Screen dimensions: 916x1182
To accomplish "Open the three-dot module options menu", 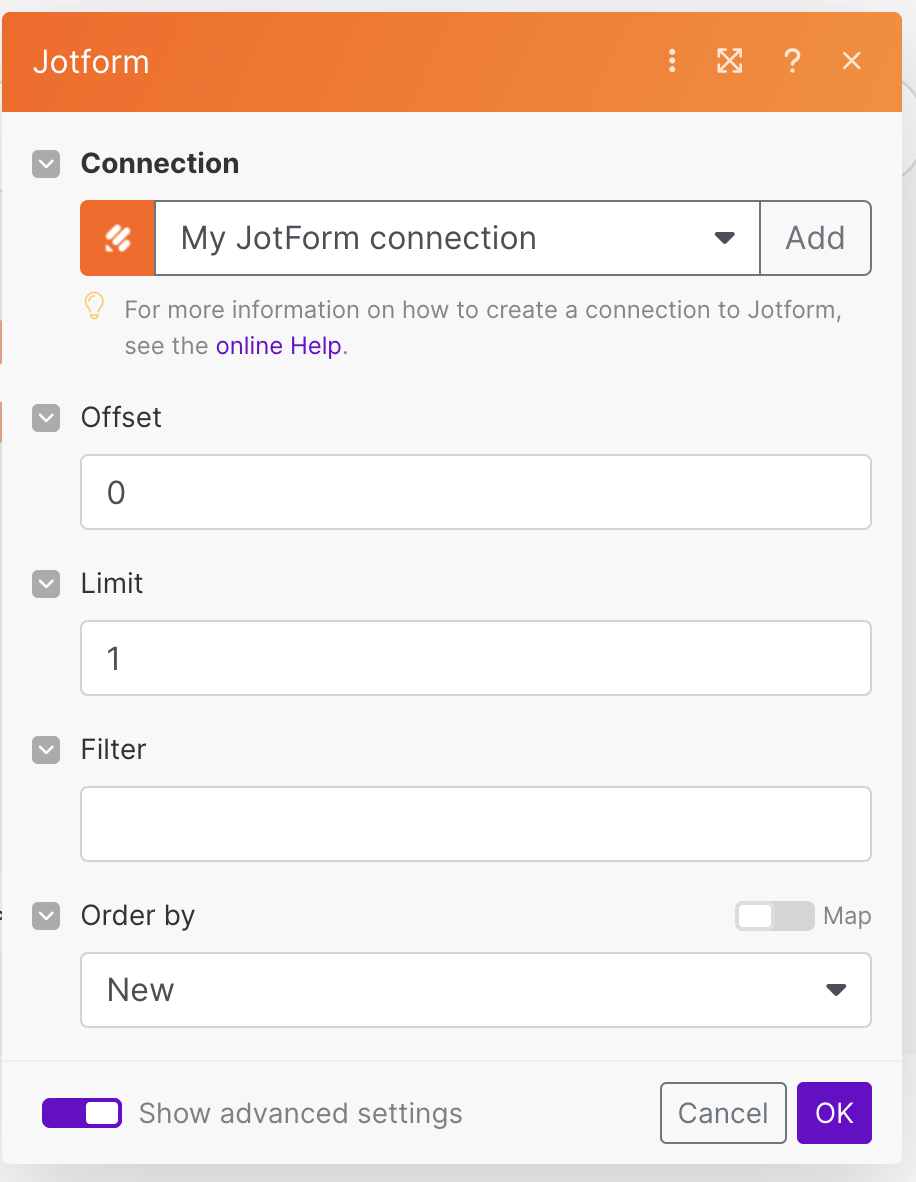I will 672,62.
